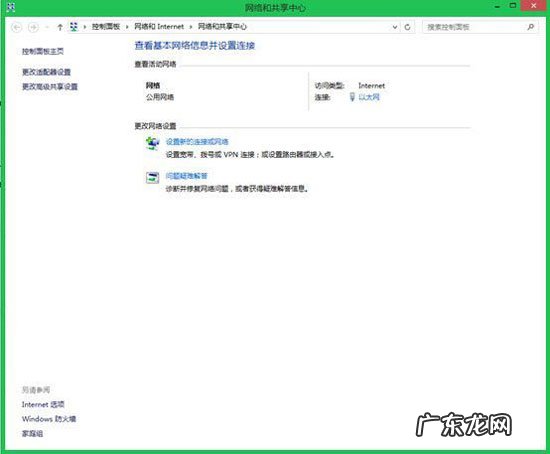Open 更改适配器设置 link
The image size is (550, 454).
click(46, 72)
